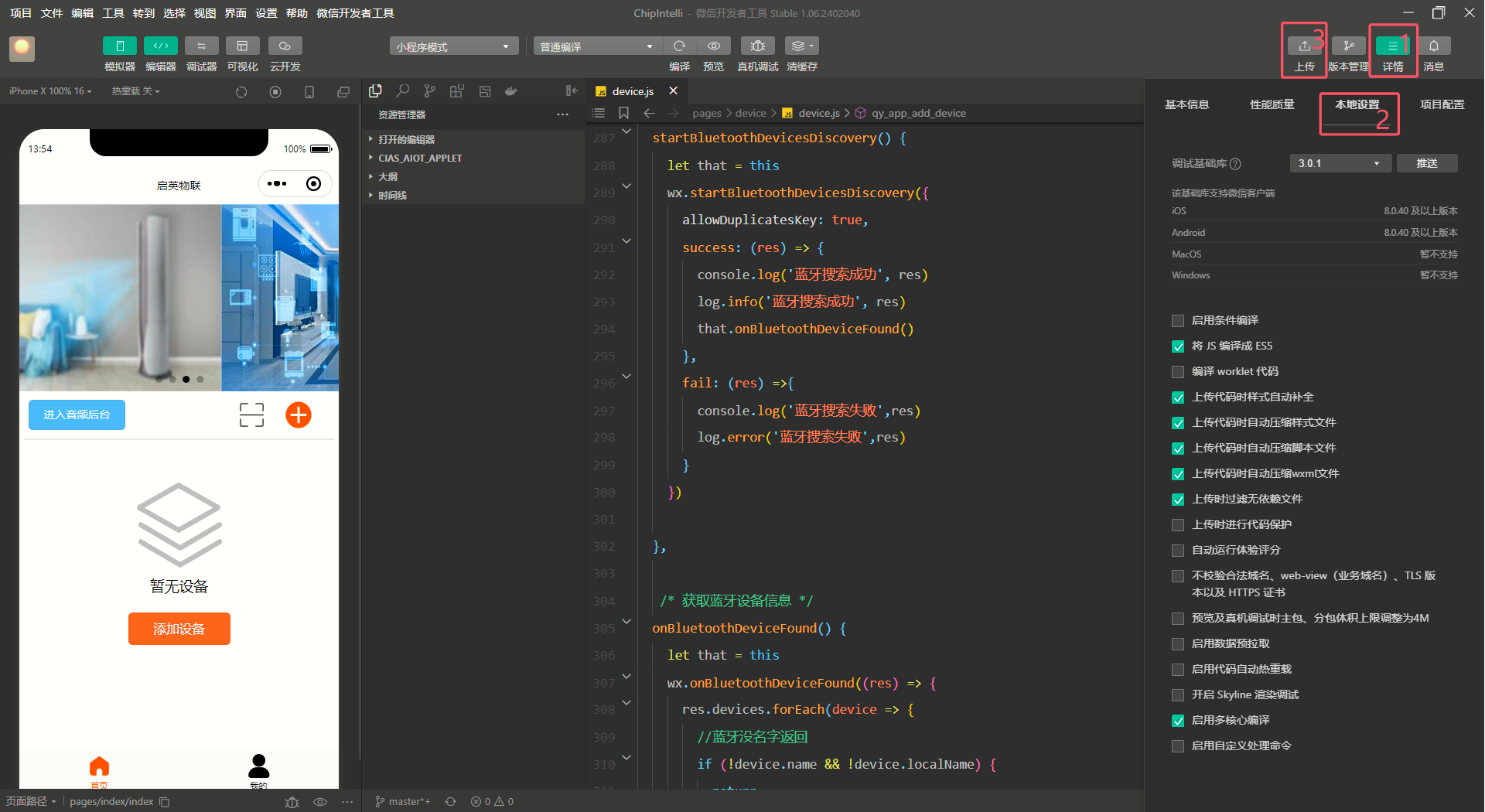Click the bookmark icon in breadcrumb bar
The width and height of the screenshot is (1485, 812).
[x=623, y=113]
